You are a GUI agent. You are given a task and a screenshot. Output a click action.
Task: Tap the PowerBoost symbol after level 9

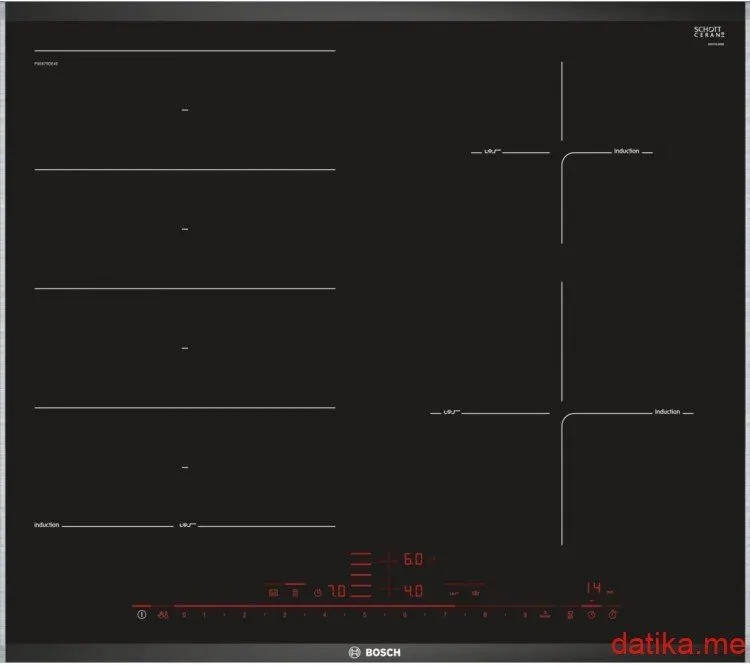(545, 615)
